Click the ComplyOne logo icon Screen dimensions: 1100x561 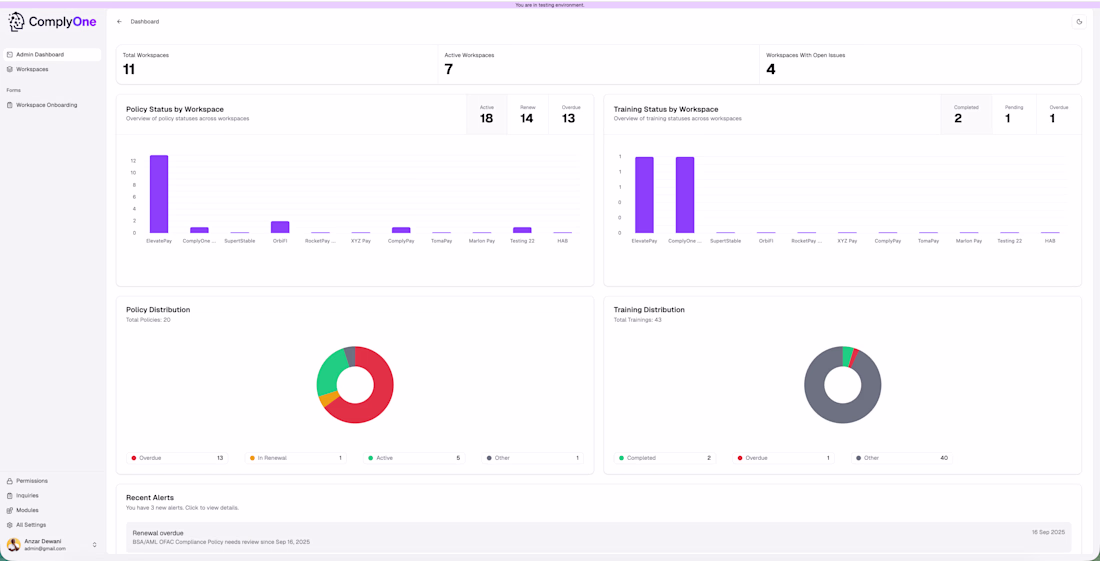[16, 22]
